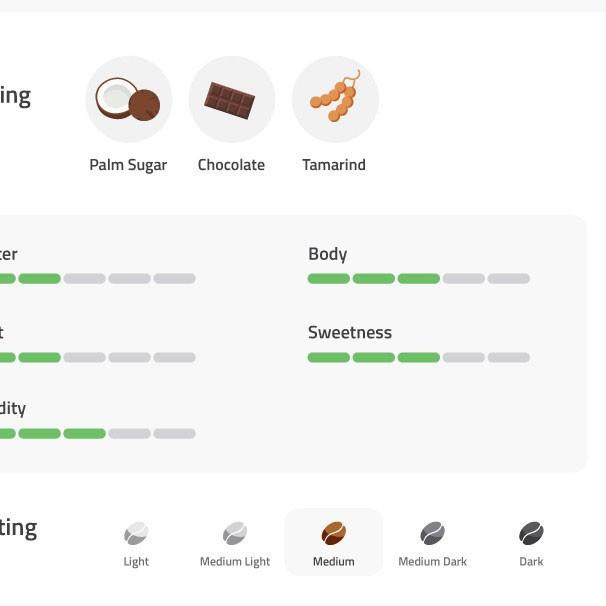This screenshot has width=606, height=606.
Task: Select the Medium Light roast bean icon
Action: 235,533
